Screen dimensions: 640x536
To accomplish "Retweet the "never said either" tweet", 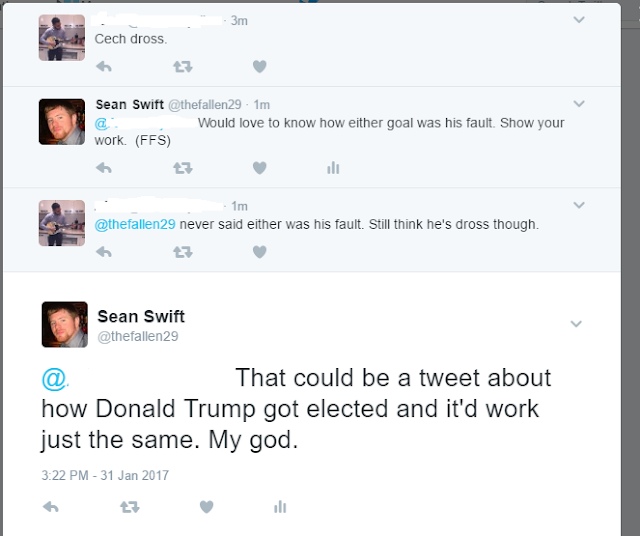I will (x=182, y=252).
